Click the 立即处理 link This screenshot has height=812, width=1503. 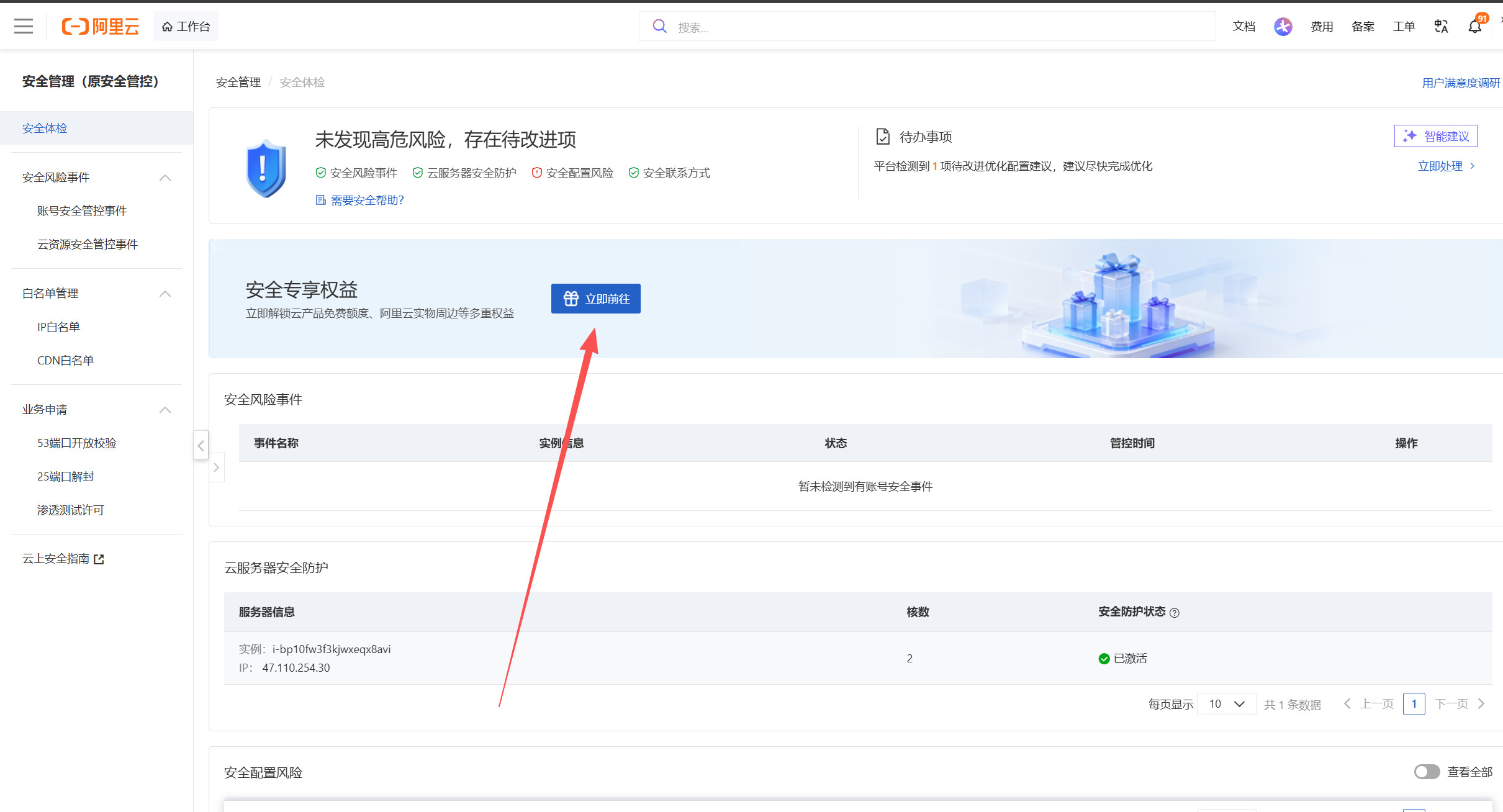[x=1446, y=166]
